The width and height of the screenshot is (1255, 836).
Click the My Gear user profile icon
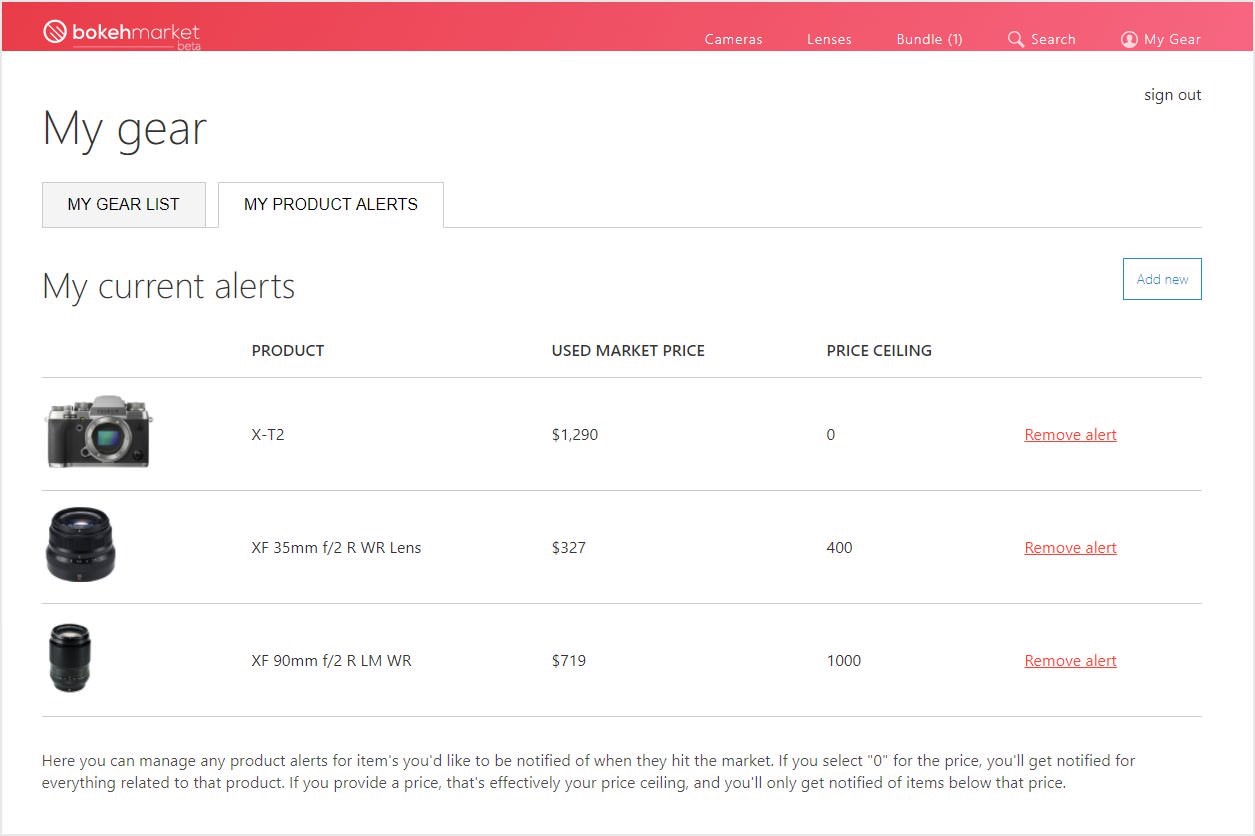pyautogui.click(x=1129, y=39)
